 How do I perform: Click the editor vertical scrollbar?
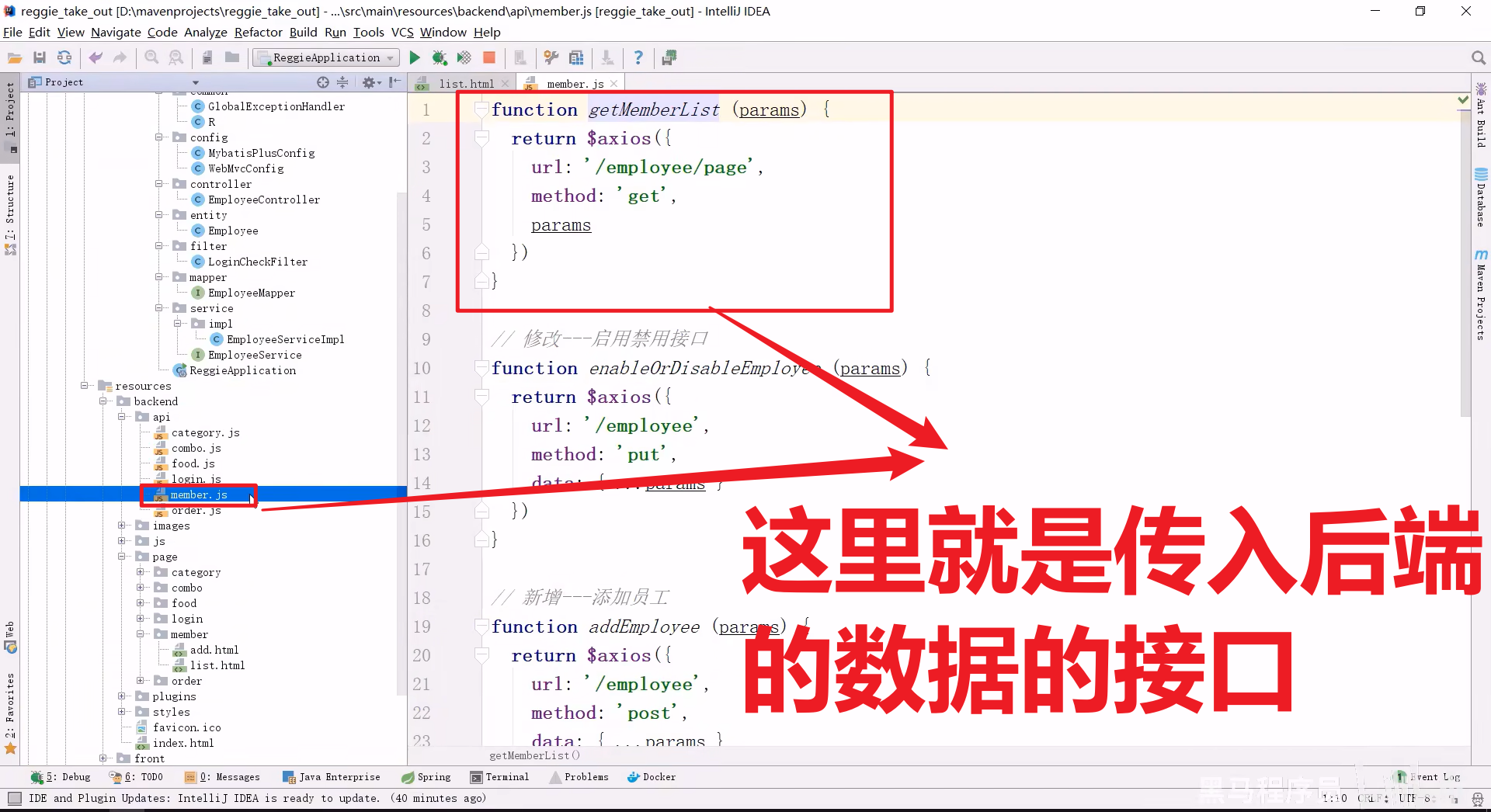click(x=1465, y=264)
